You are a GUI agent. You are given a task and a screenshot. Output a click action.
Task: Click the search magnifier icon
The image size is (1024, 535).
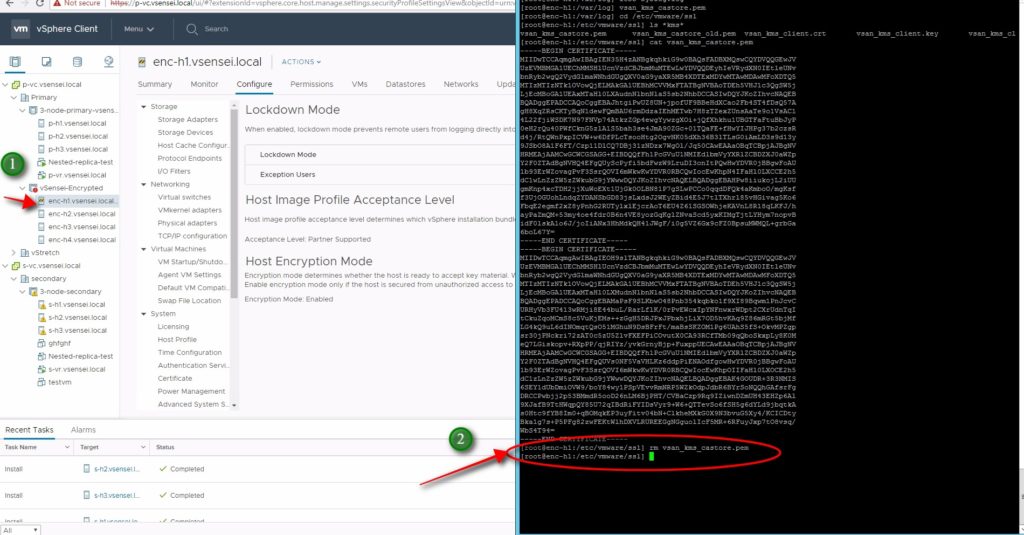click(192, 29)
